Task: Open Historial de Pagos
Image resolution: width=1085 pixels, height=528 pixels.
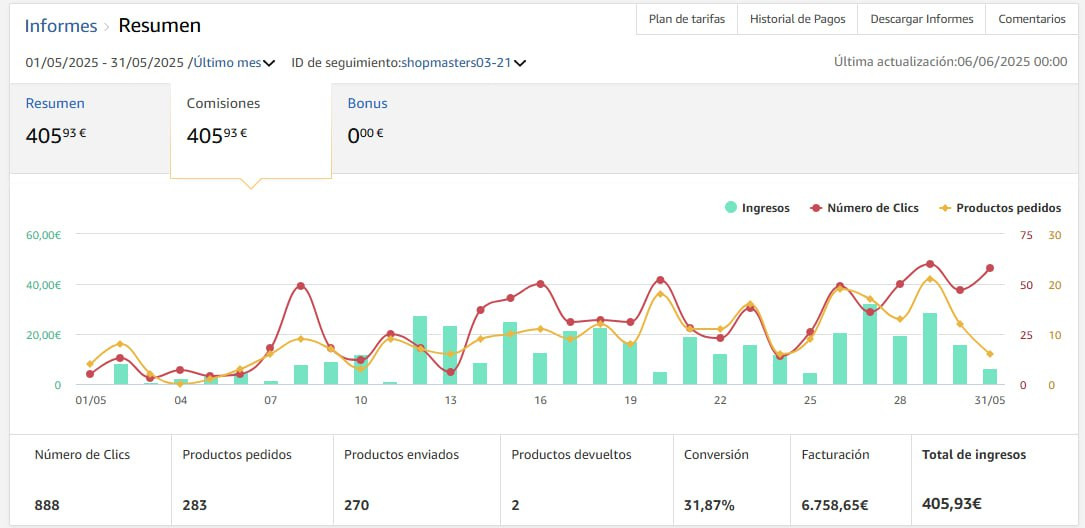Action: (x=798, y=19)
